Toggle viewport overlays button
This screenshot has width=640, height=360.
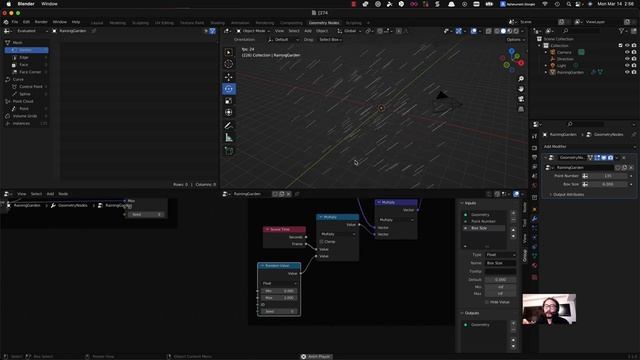pyautogui.click(x=473, y=31)
